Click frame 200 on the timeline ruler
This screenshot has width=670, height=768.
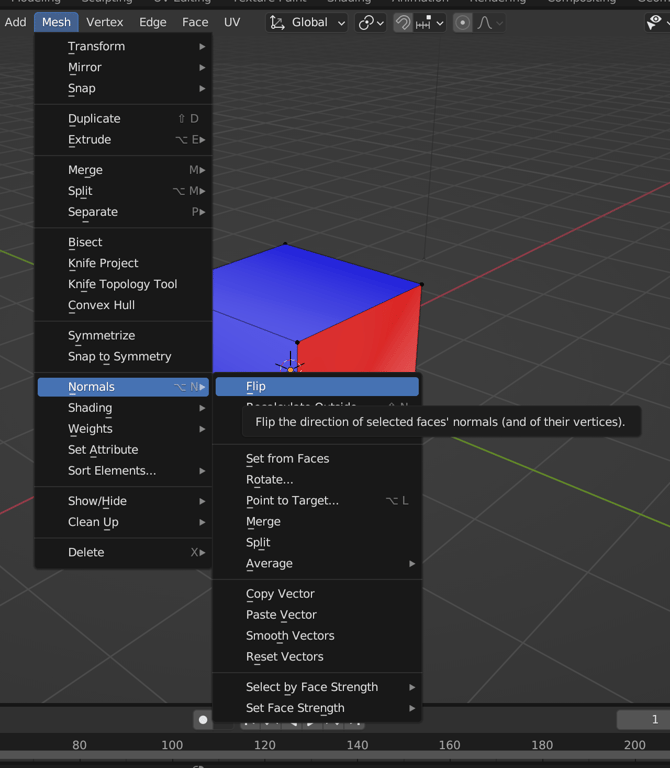[635, 745]
